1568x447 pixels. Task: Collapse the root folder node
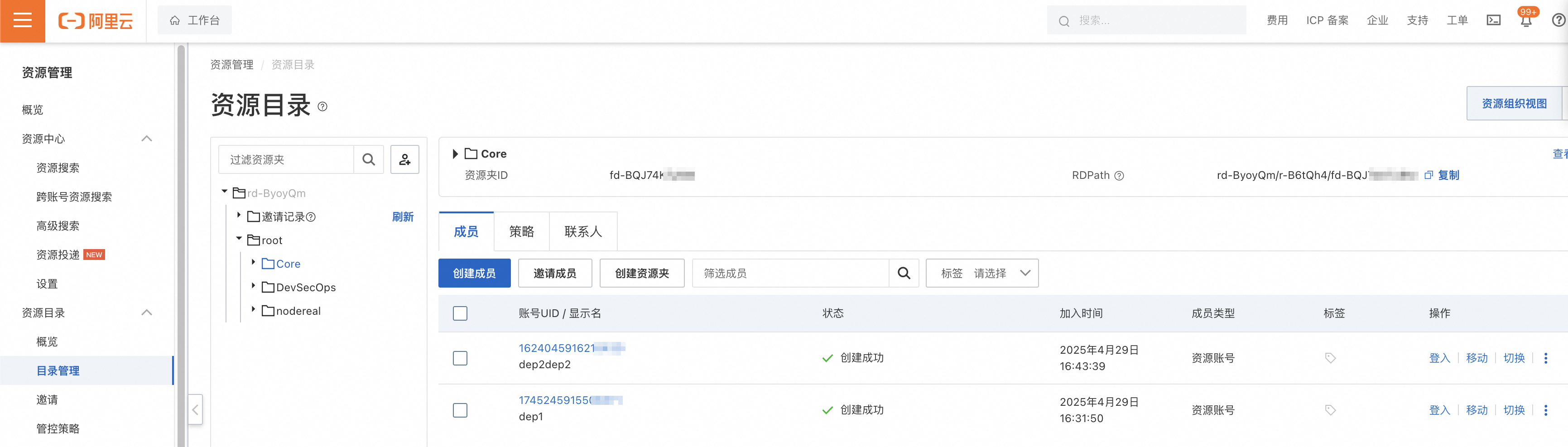point(239,239)
